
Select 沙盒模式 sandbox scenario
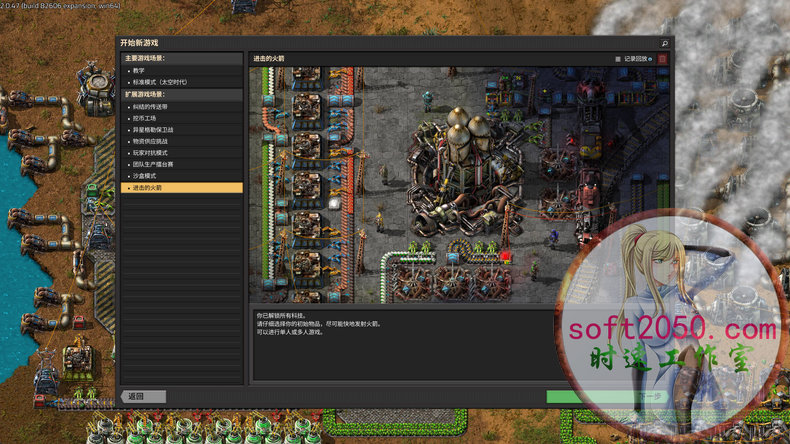(144, 175)
